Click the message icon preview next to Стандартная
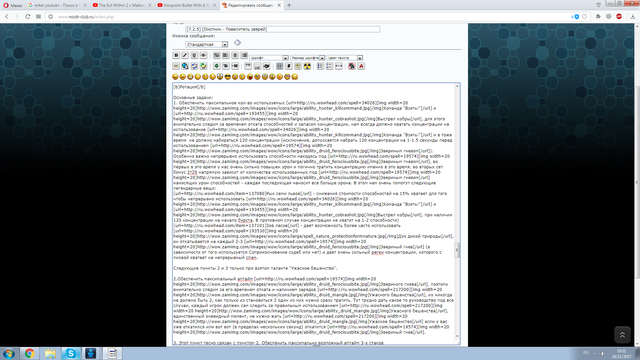 pyautogui.click(x=237, y=43)
